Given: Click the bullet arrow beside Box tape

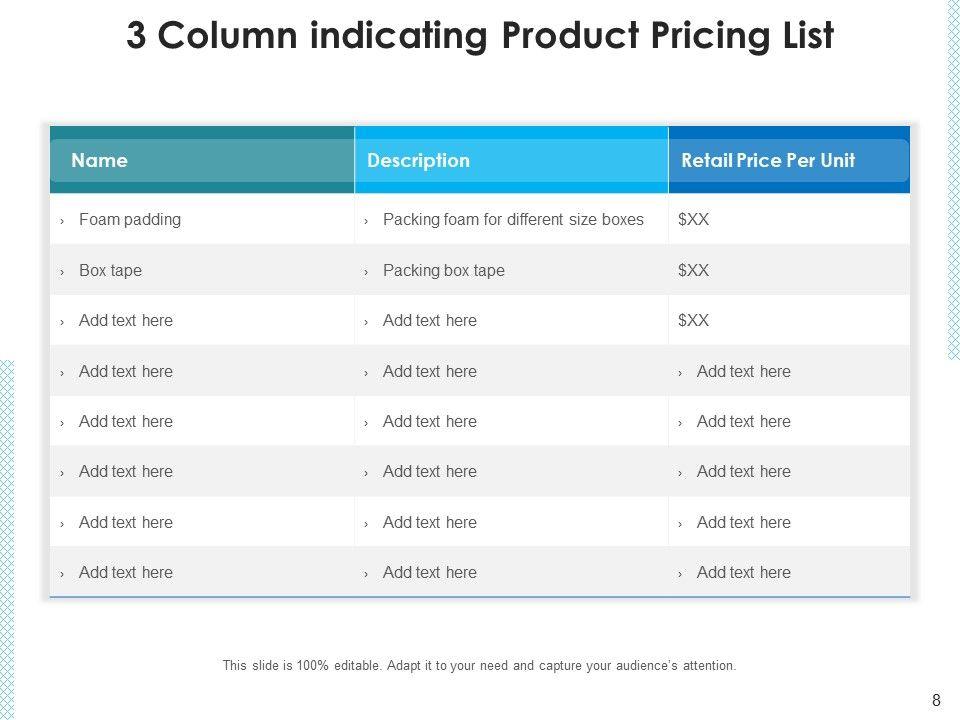Looking at the screenshot, I should click(x=62, y=272).
